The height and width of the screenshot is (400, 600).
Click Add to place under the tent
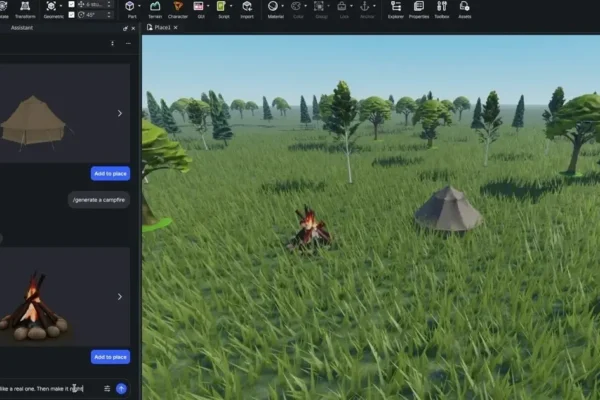[110, 173]
